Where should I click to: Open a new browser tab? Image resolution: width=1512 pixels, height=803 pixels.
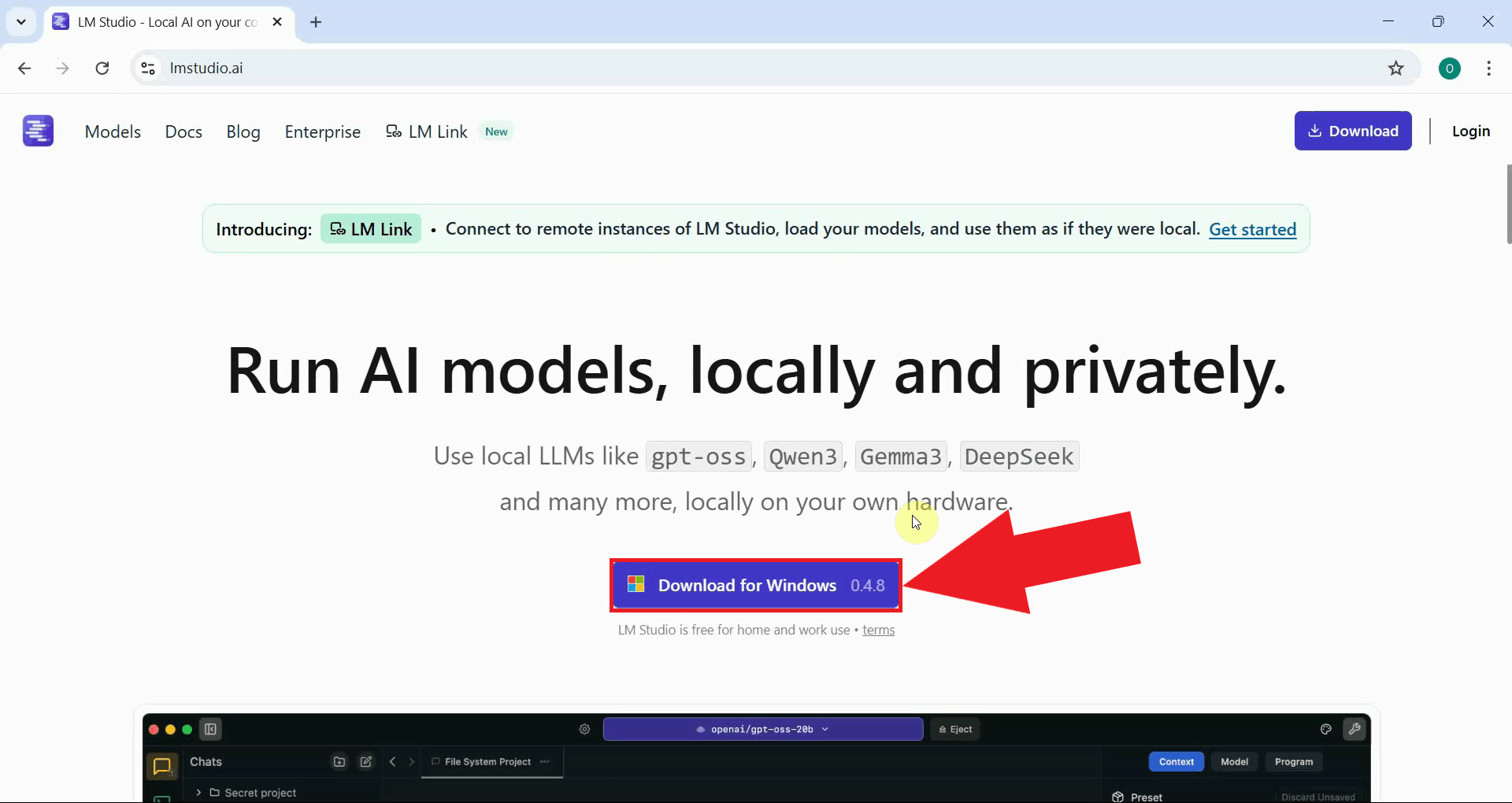[x=316, y=22]
